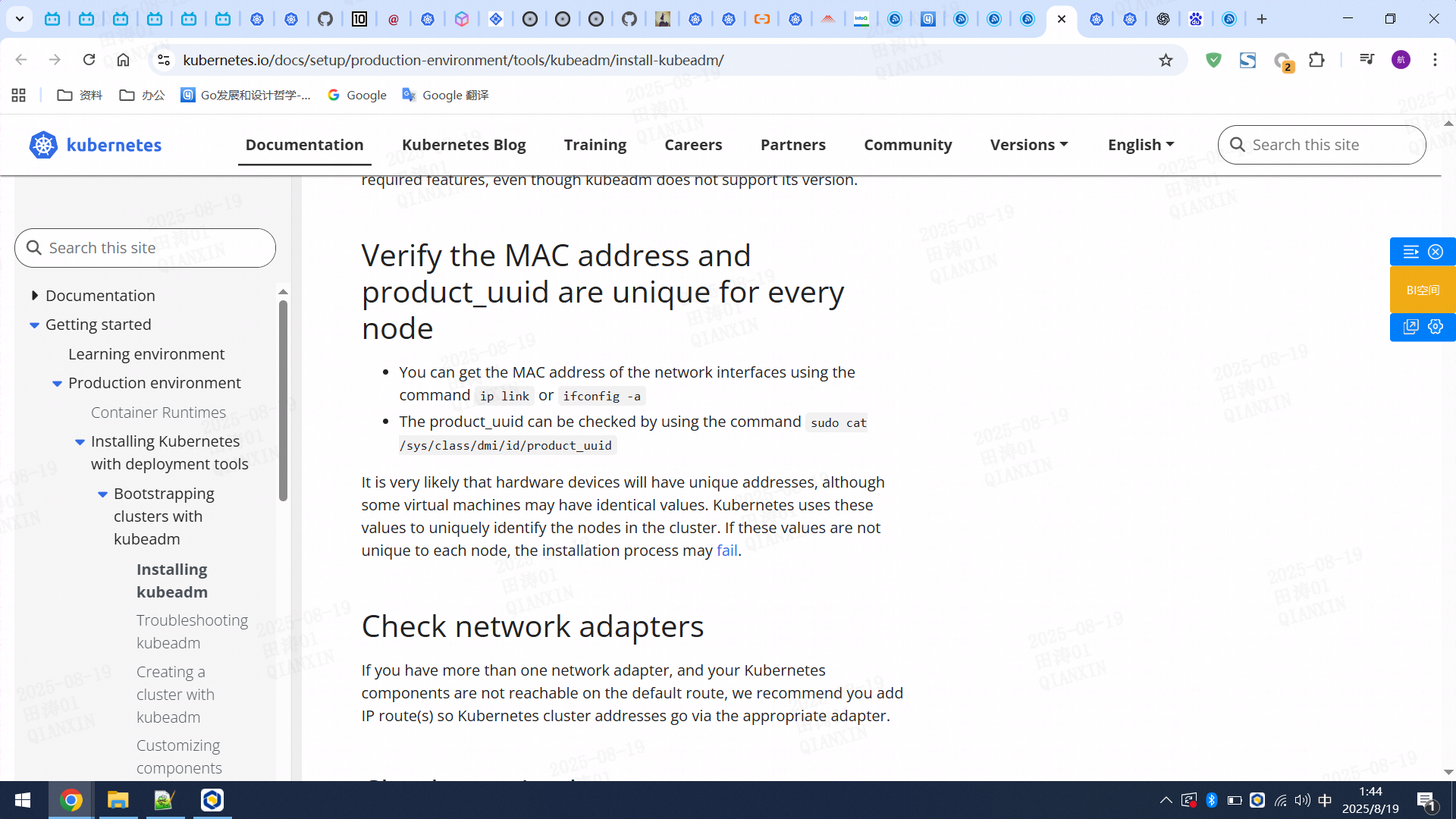Click the Kubernetes logo icon
The image size is (1456, 819).
pyautogui.click(x=43, y=145)
